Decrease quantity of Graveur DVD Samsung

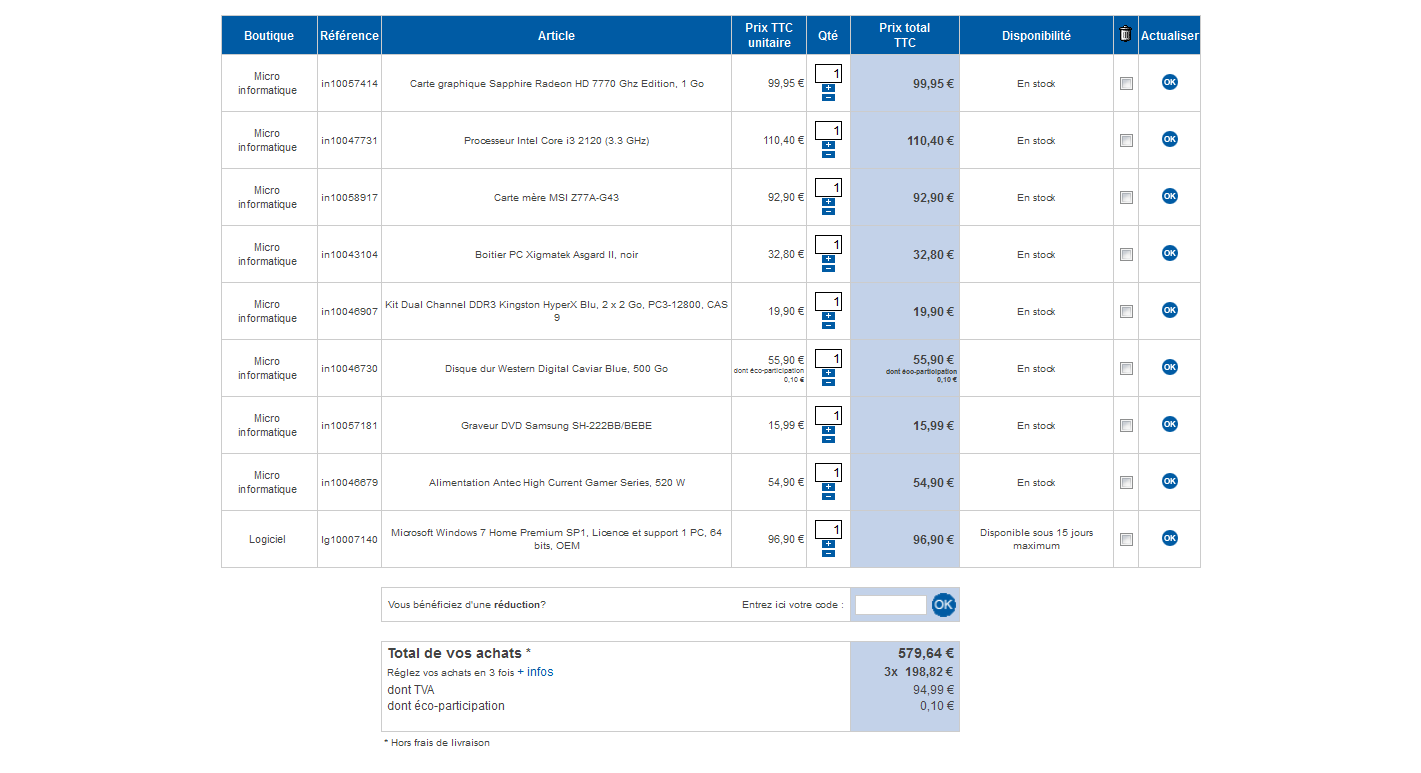pos(828,439)
